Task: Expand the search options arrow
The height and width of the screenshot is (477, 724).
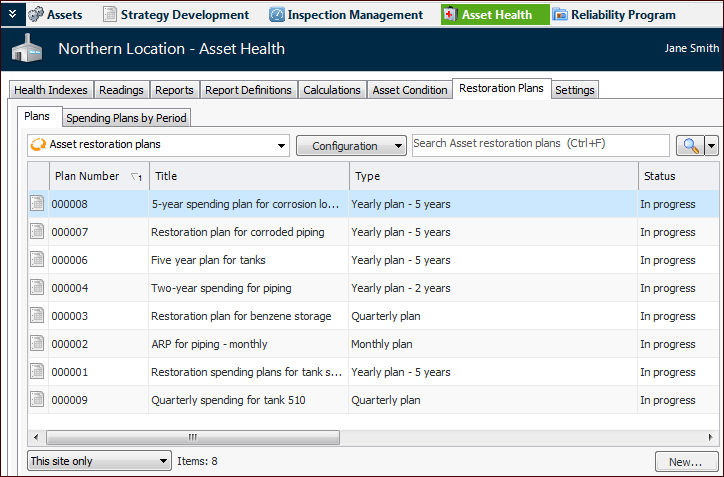Action: (712, 146)
